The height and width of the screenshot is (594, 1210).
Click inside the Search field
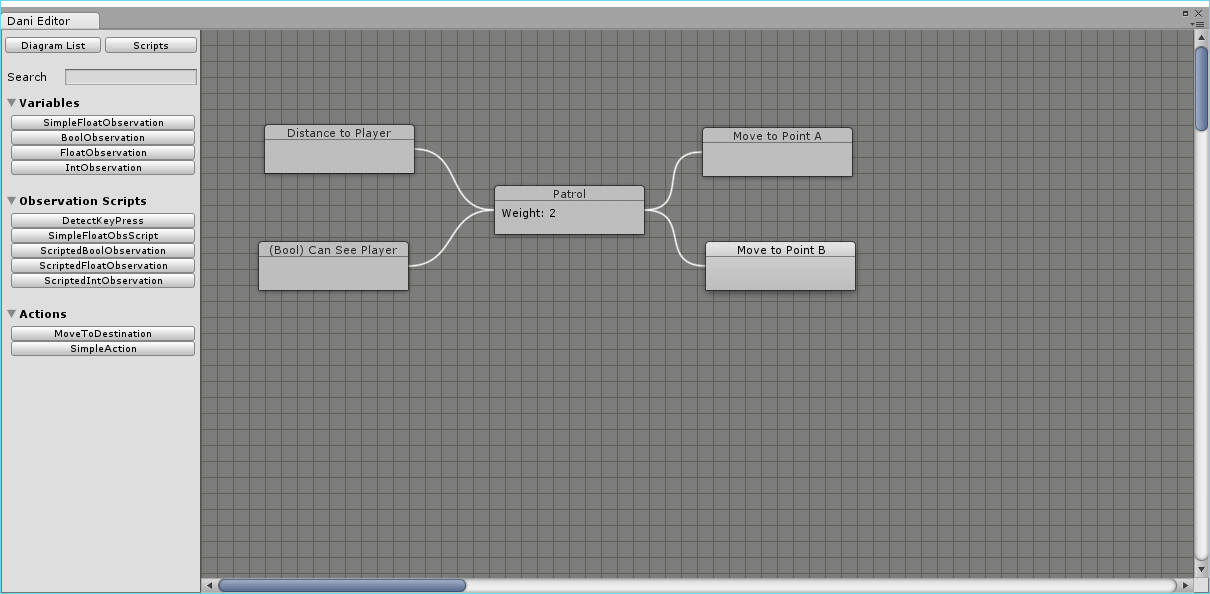130,76
